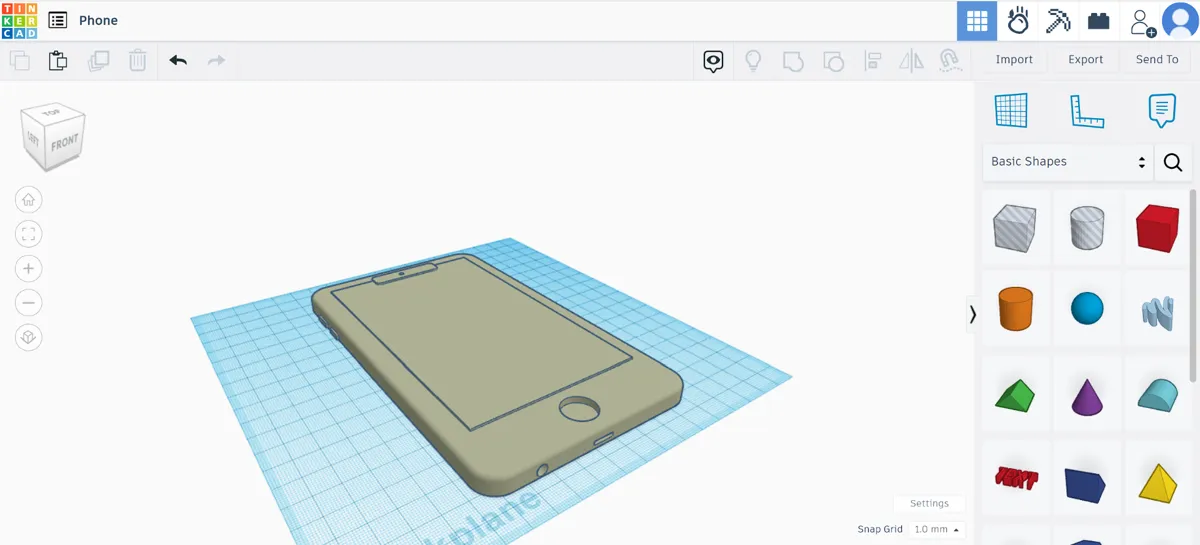This screenshot has height=545, width=1200.
Task: Pick the red Text shape
Action: pos(1015,477)
